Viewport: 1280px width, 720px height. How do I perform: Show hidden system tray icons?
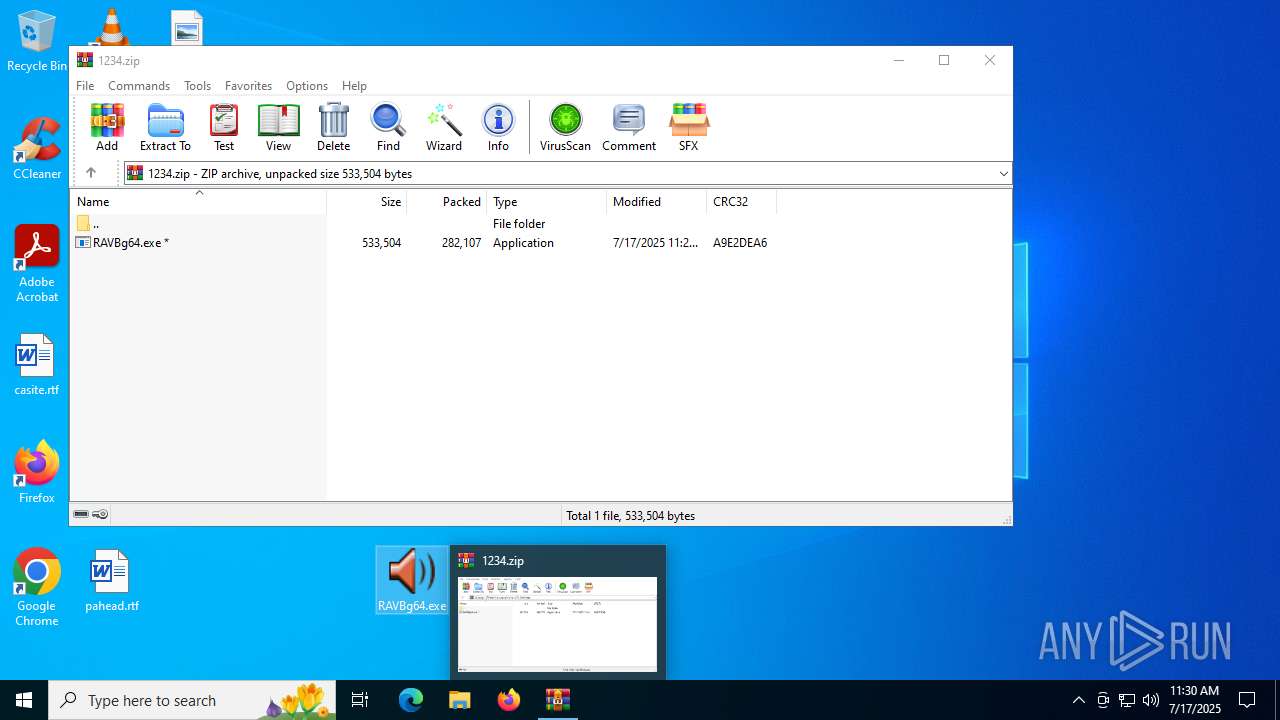1078,700
